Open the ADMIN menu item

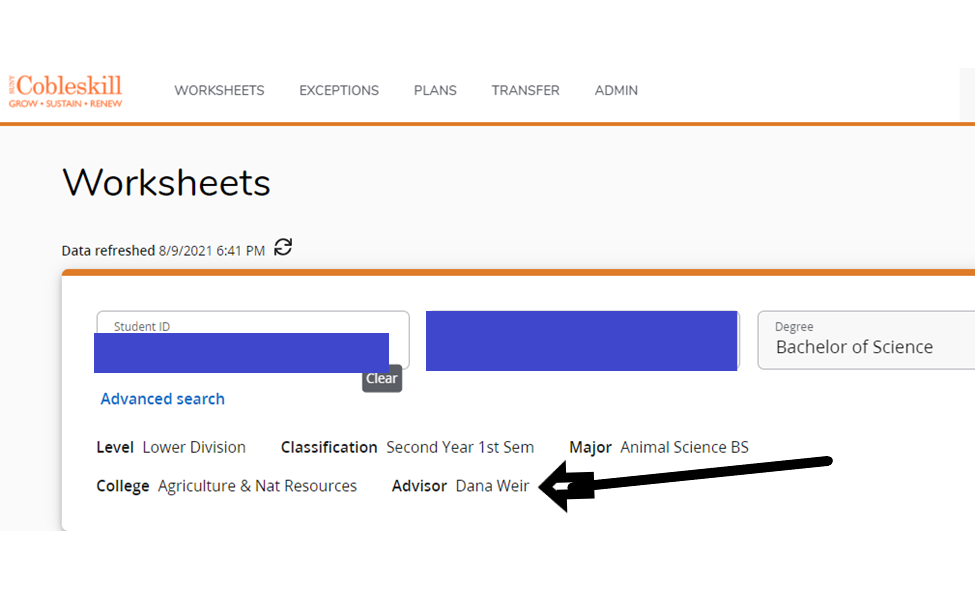[616, 90]
